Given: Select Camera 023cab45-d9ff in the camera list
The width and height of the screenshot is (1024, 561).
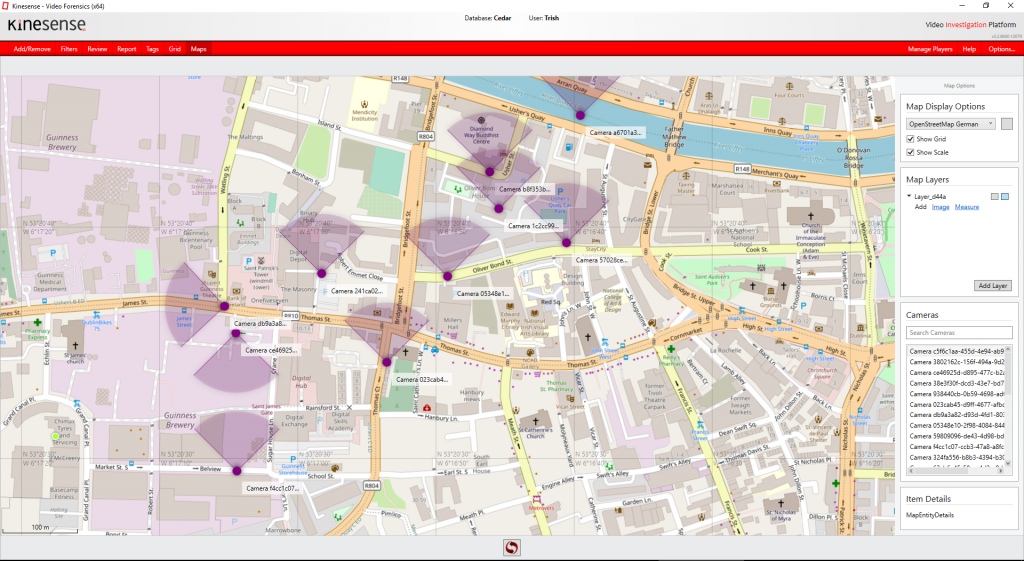Looking at the screenshot, I should 956,404.
